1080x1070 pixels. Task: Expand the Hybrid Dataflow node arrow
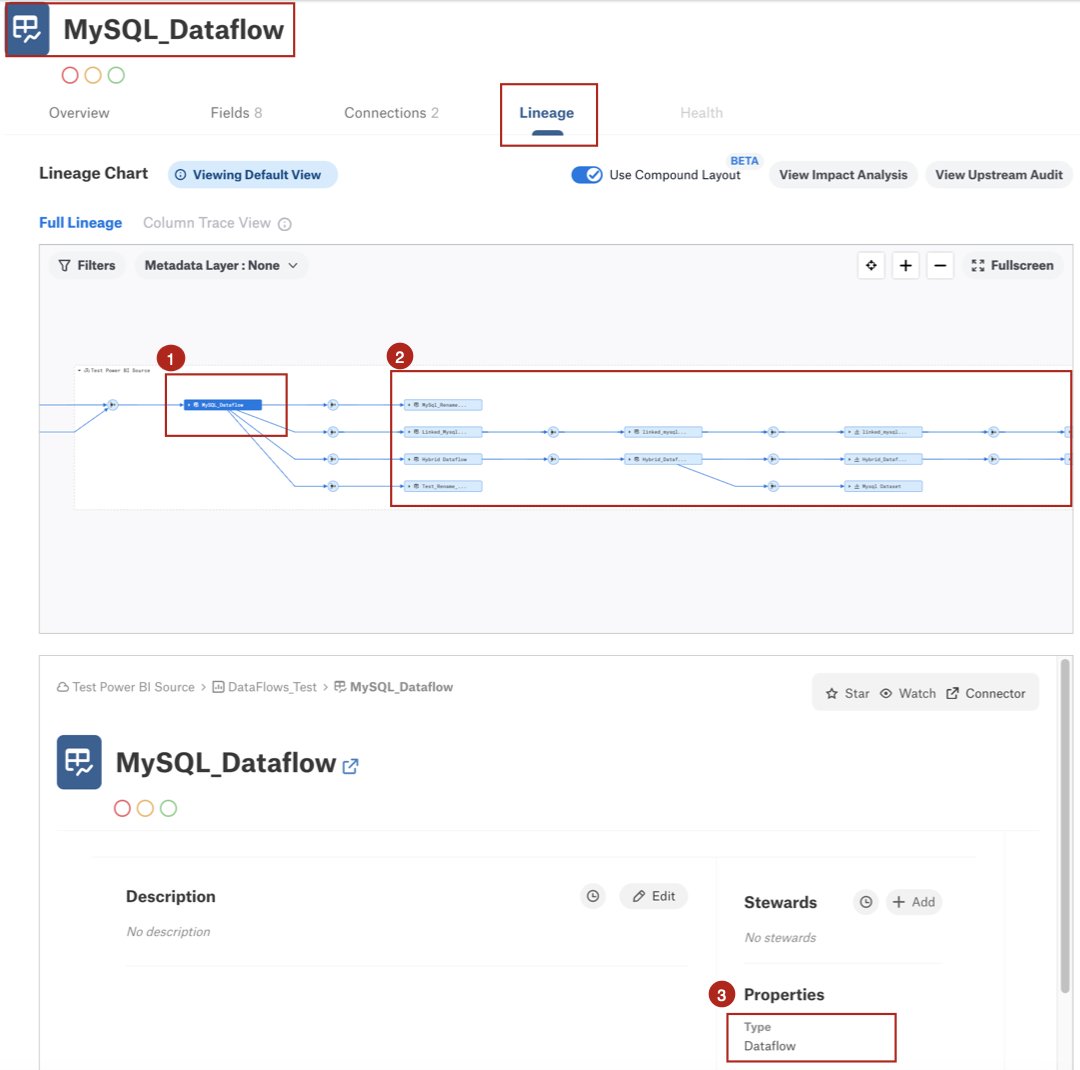pyautogui.click(x=409, y=459)
